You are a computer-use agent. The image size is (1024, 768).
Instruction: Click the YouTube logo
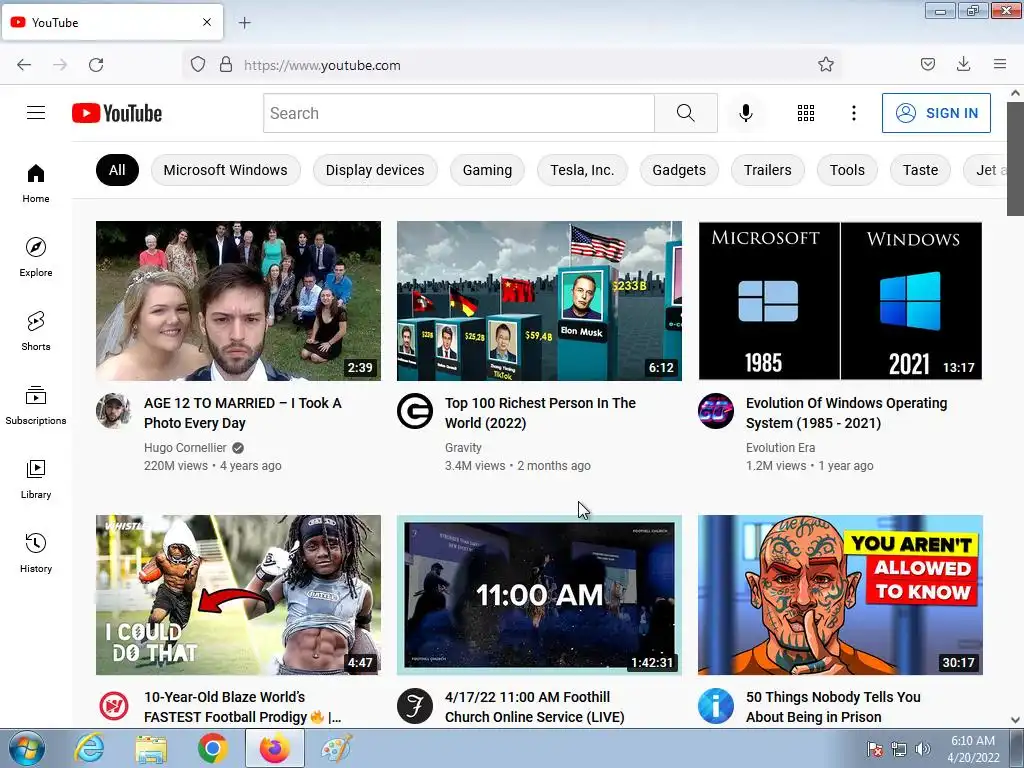click(x=117, y=113)
